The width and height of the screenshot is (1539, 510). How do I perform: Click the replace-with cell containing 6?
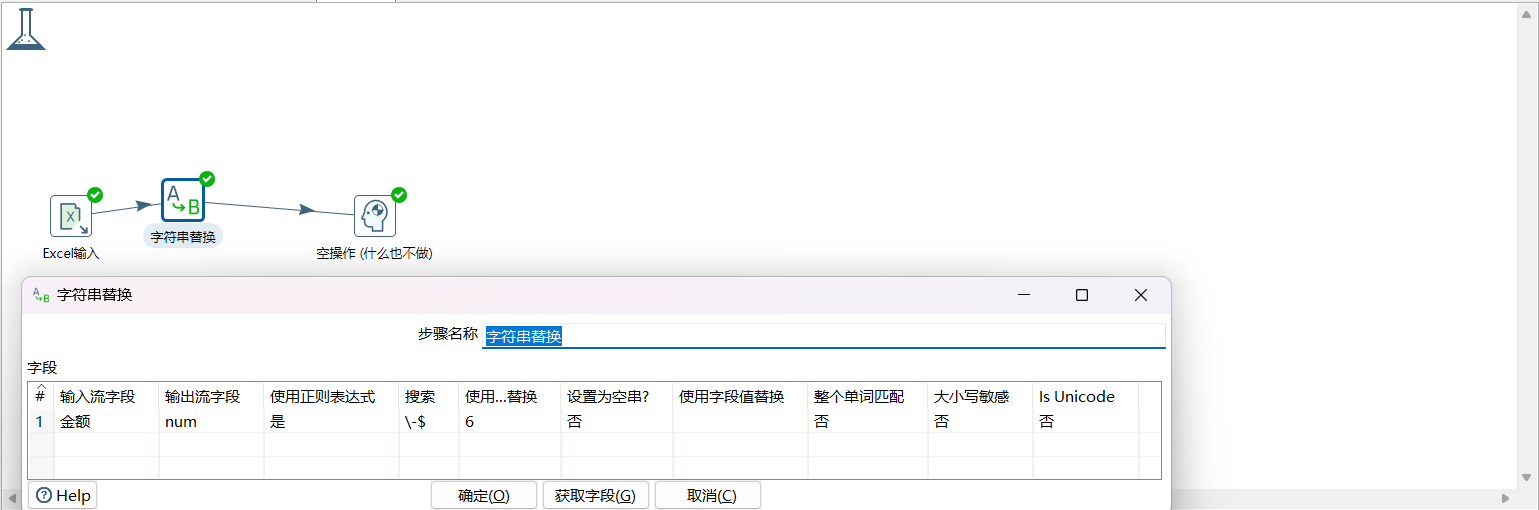pyautogui.click(x=510, y=421)
